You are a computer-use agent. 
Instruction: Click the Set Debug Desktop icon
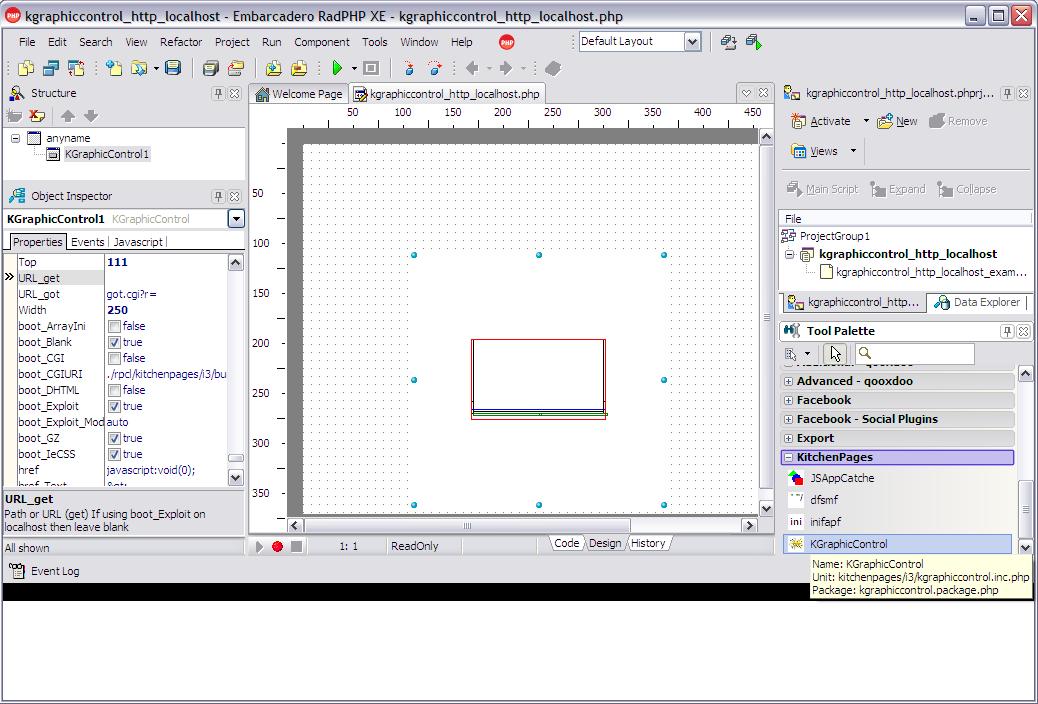(754, 42)
